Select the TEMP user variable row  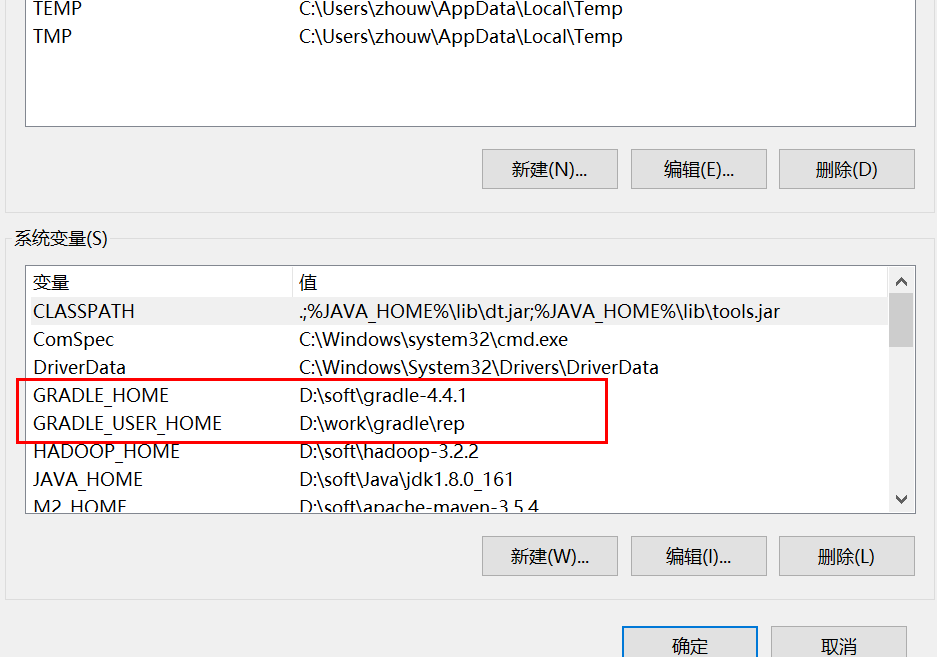(x=470, y=9)
